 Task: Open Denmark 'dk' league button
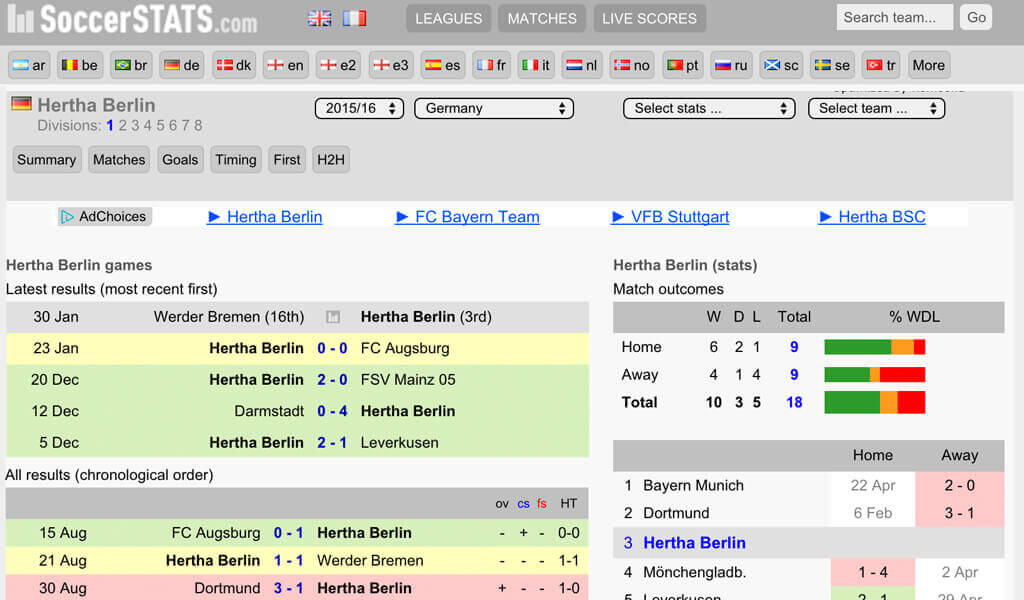coord(234,65)
